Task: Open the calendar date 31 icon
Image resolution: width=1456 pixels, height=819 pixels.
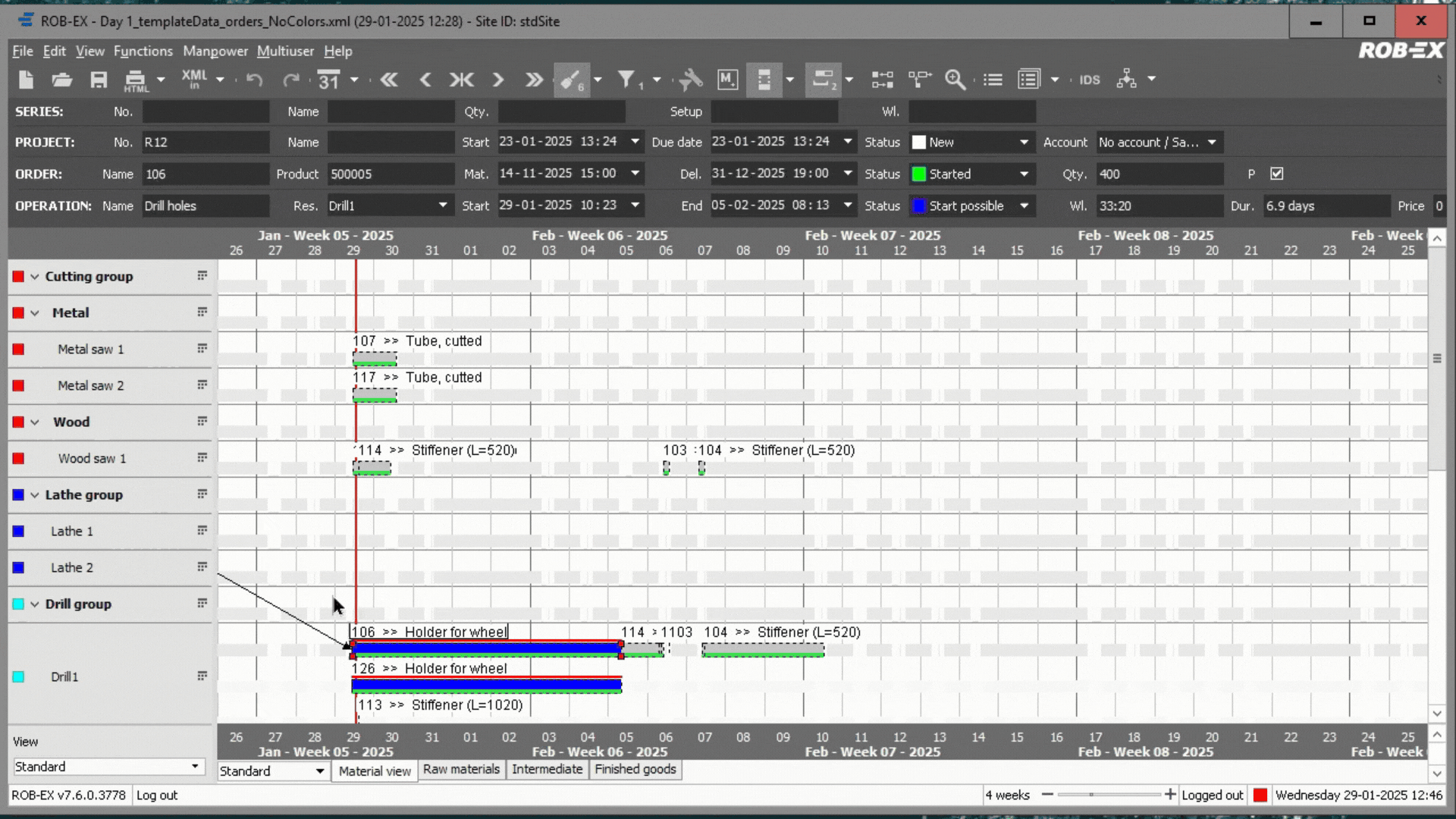Action: [x=329, y=80]
